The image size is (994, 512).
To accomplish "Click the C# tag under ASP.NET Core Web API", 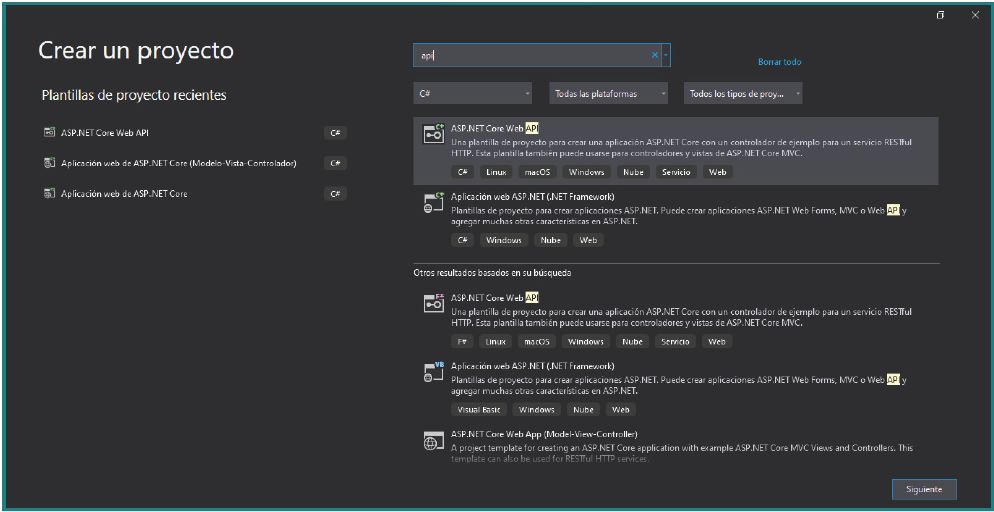I will click(x=463, y=172).
